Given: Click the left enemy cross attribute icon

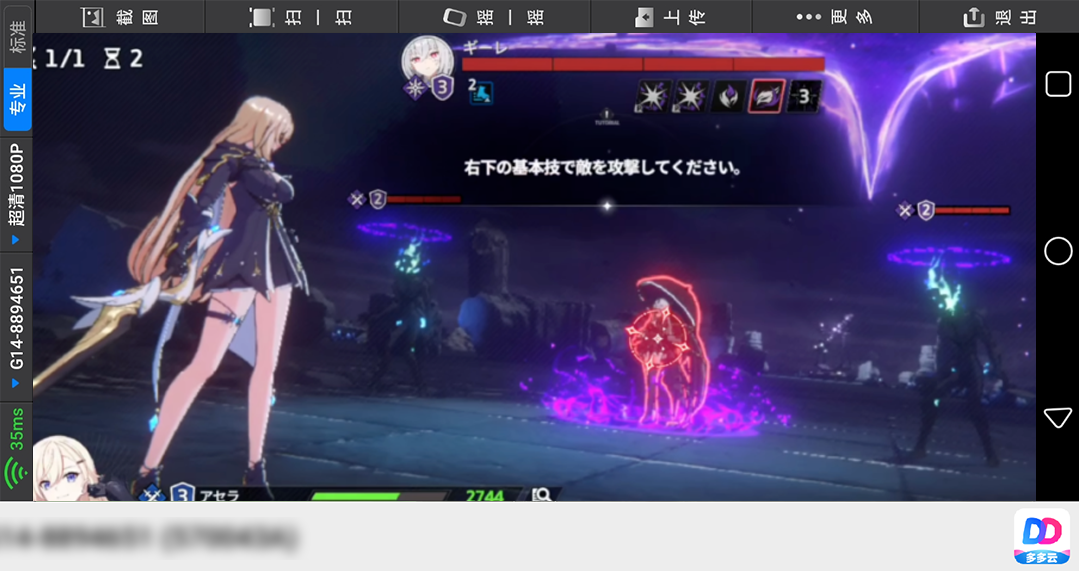Looking at the screenshot, I should 356,200.
